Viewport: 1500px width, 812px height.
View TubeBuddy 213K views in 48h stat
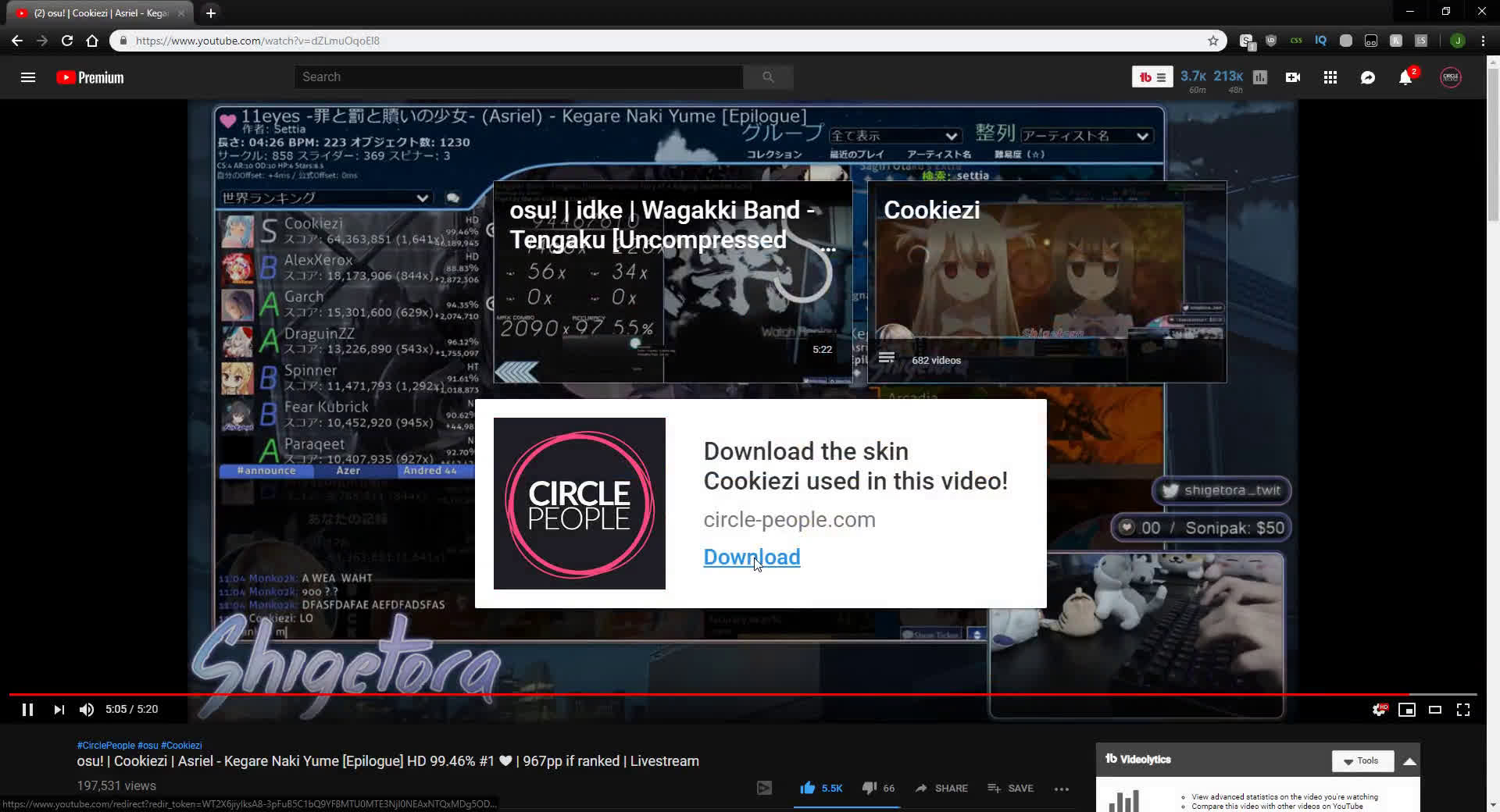[1228, 80]
